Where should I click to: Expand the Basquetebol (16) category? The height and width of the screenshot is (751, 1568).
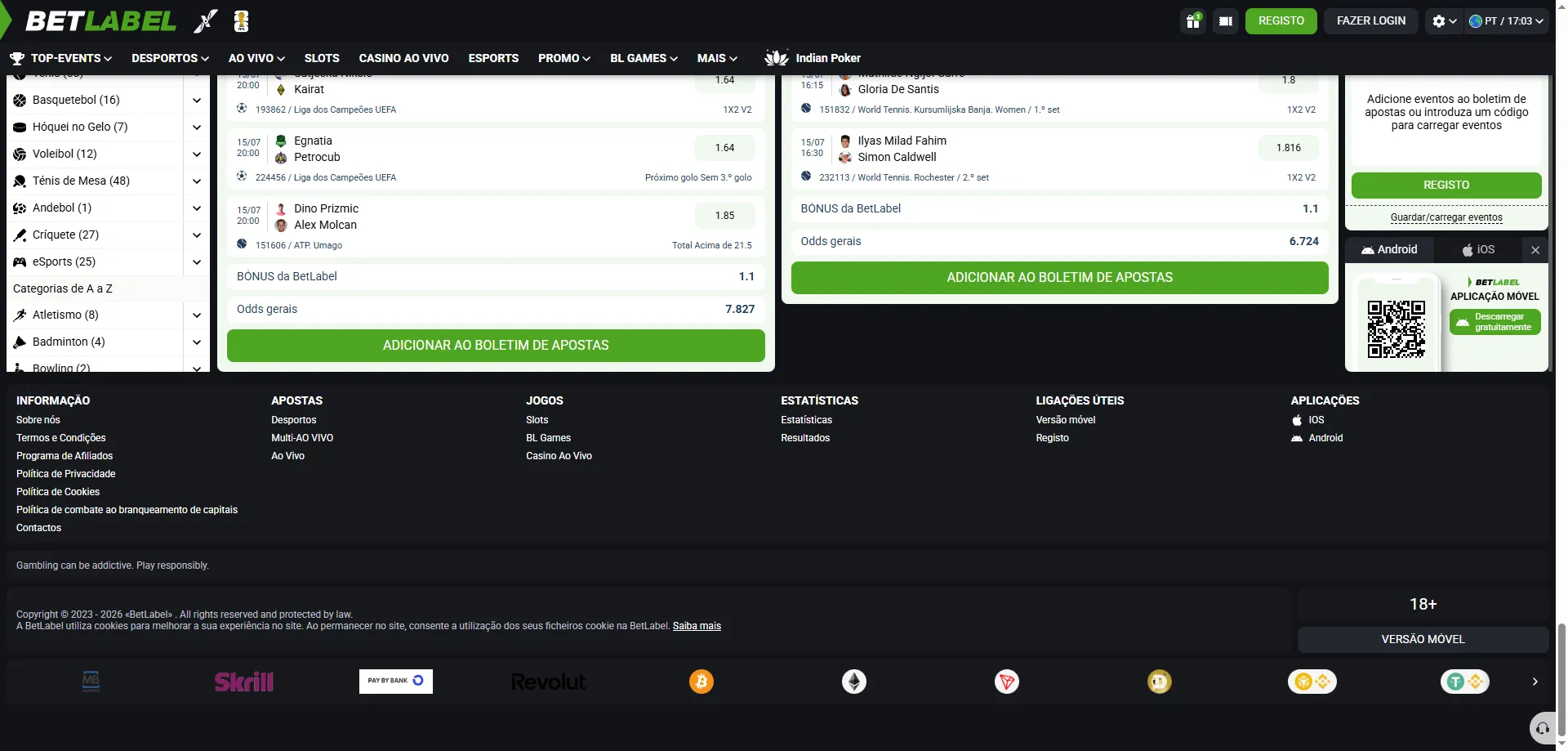pyautogui.click(x=197, y=101)
